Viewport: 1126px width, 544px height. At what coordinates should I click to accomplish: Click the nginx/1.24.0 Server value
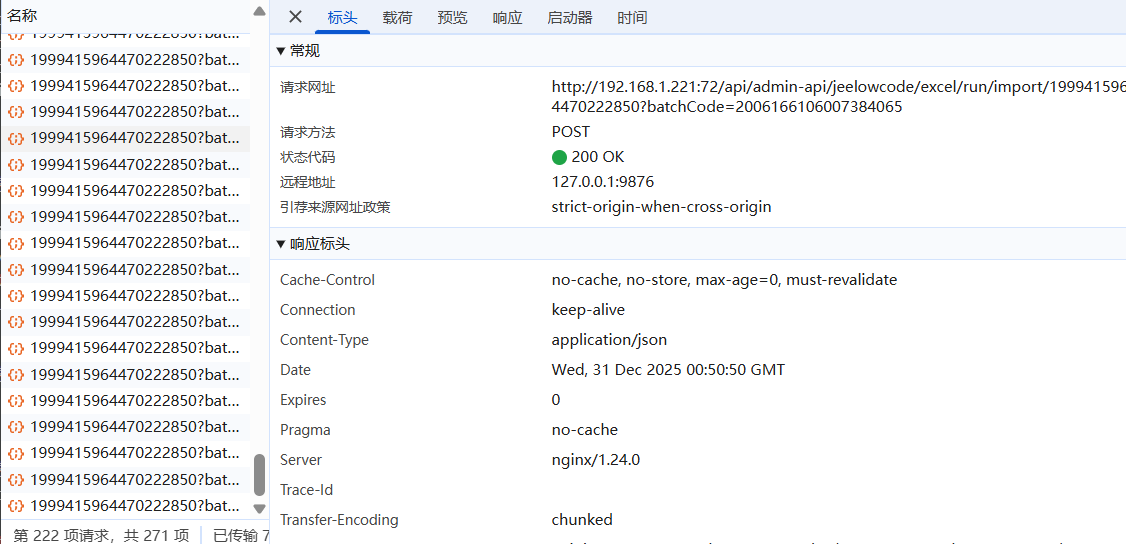click(595, 460)
